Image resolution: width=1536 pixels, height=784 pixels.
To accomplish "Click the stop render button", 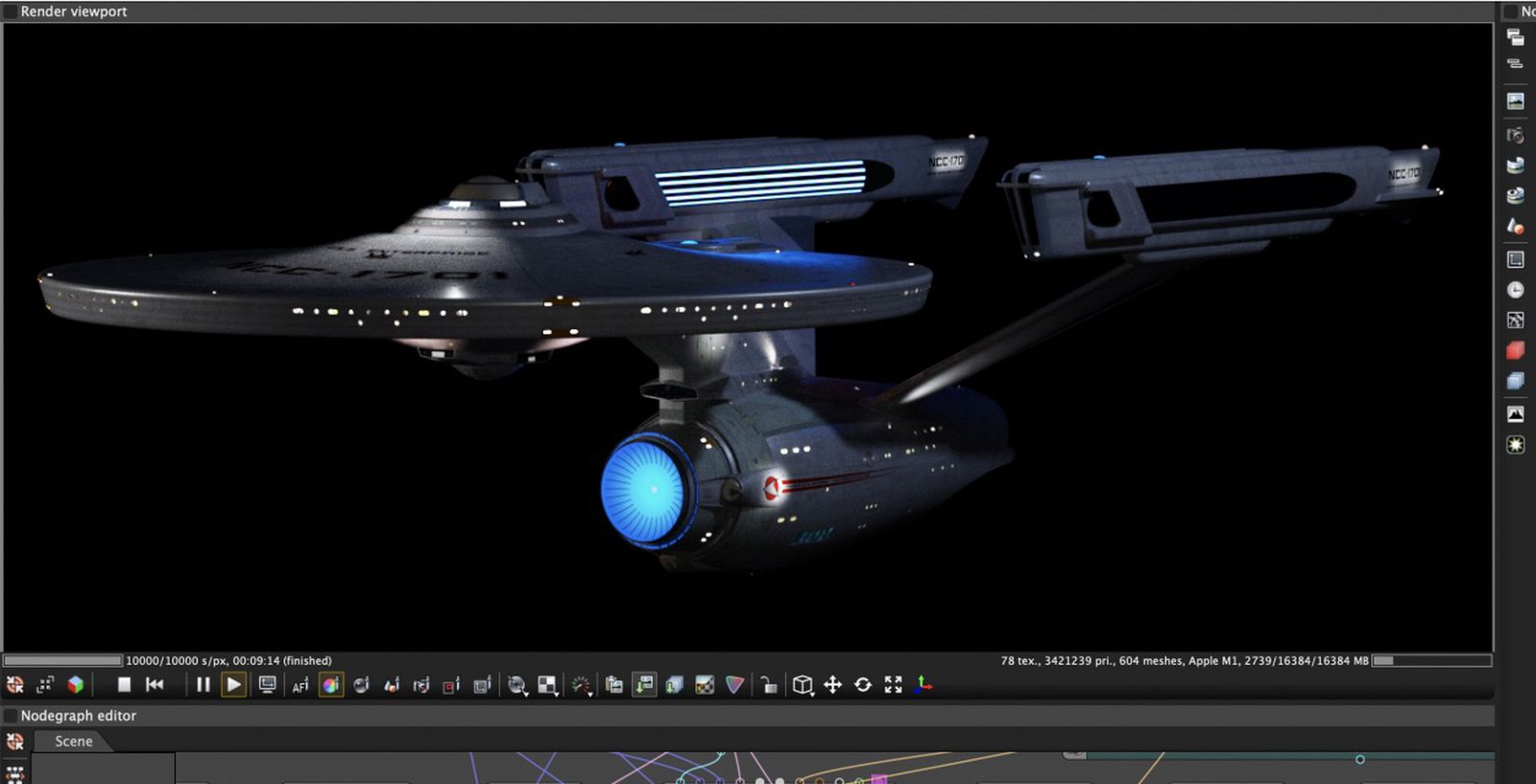I will click(x=124, y=684).
